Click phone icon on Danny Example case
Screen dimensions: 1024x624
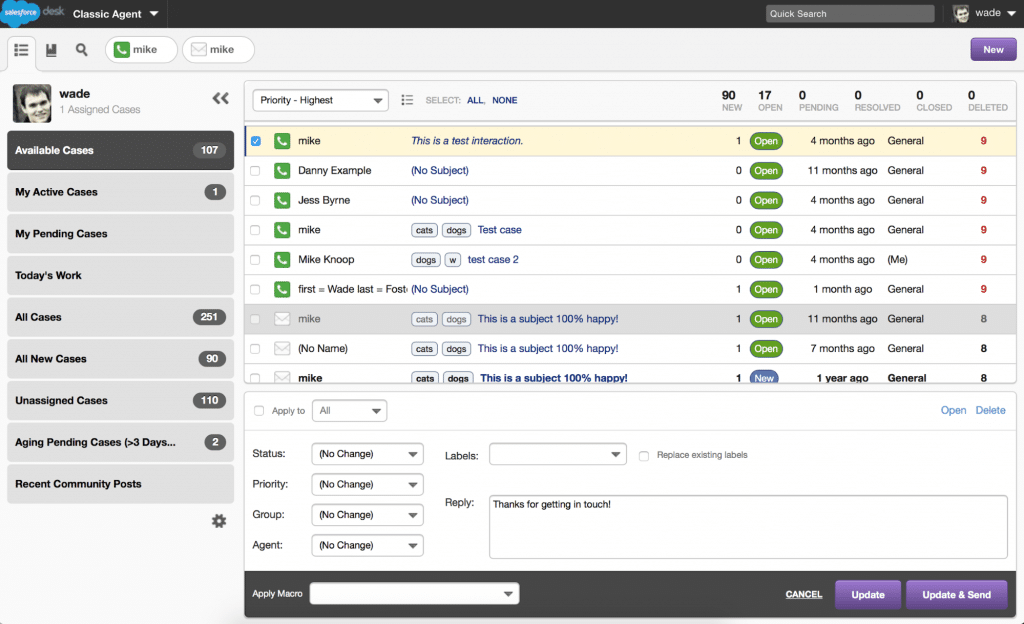282,171
